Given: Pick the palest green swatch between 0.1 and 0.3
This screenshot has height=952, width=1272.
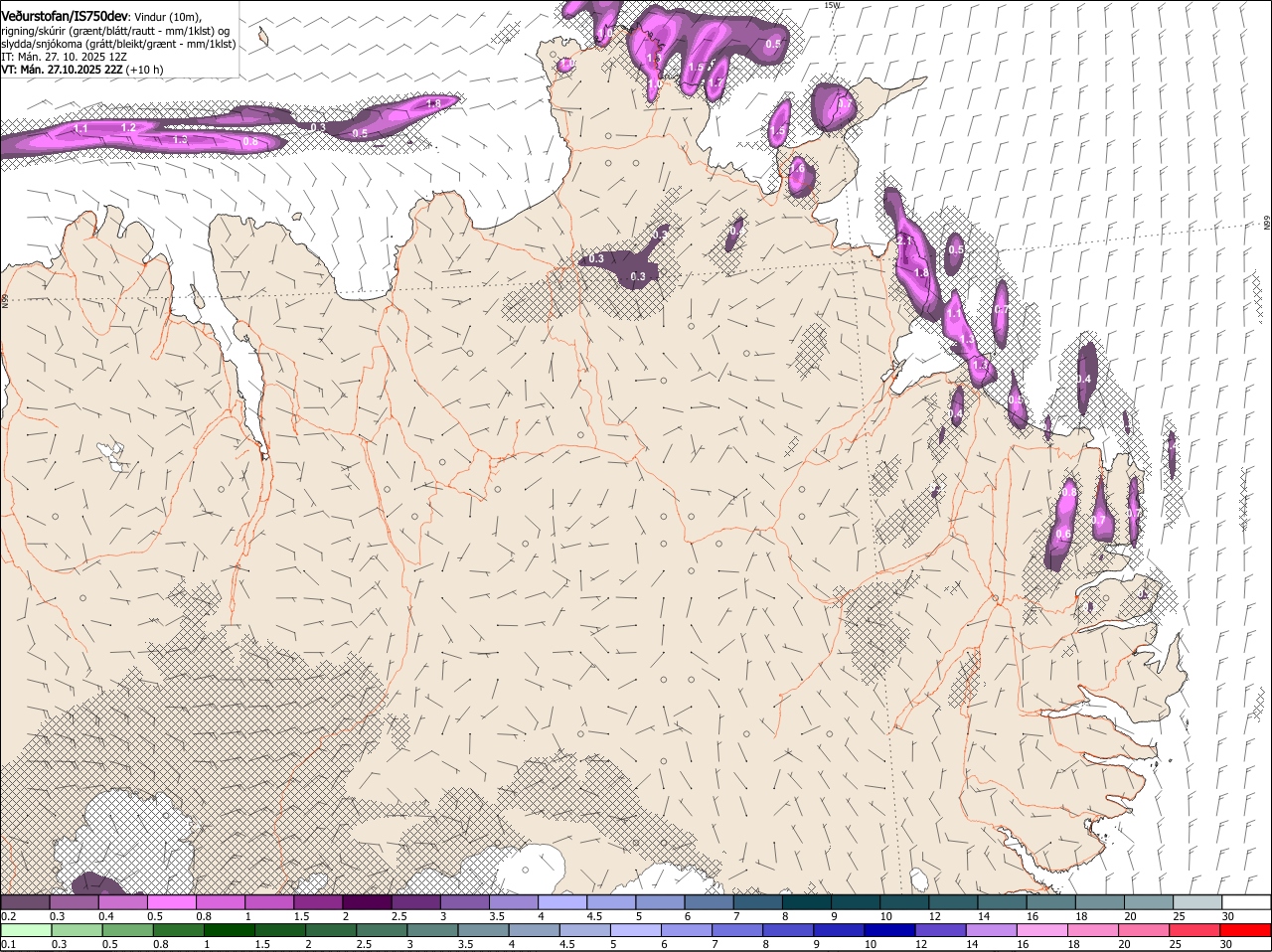Looking at the screenshot, I should point(27,930).
